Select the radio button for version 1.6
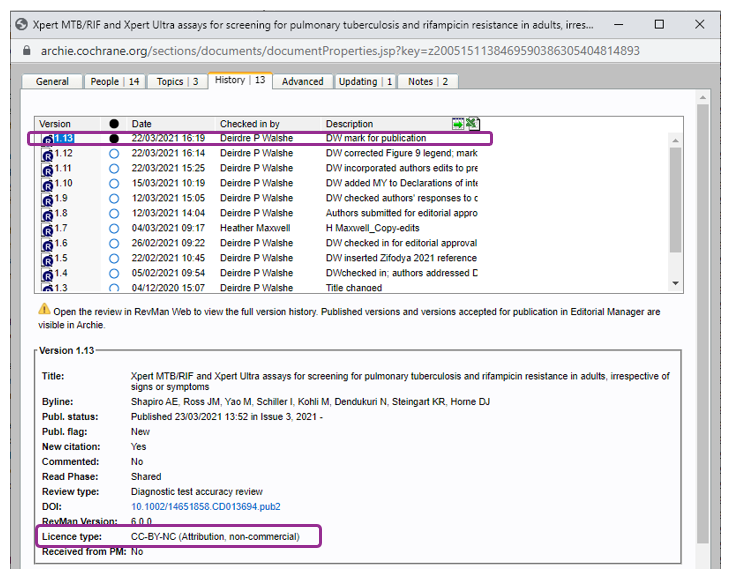Screen dimensions: 730x580 [114, 244]
